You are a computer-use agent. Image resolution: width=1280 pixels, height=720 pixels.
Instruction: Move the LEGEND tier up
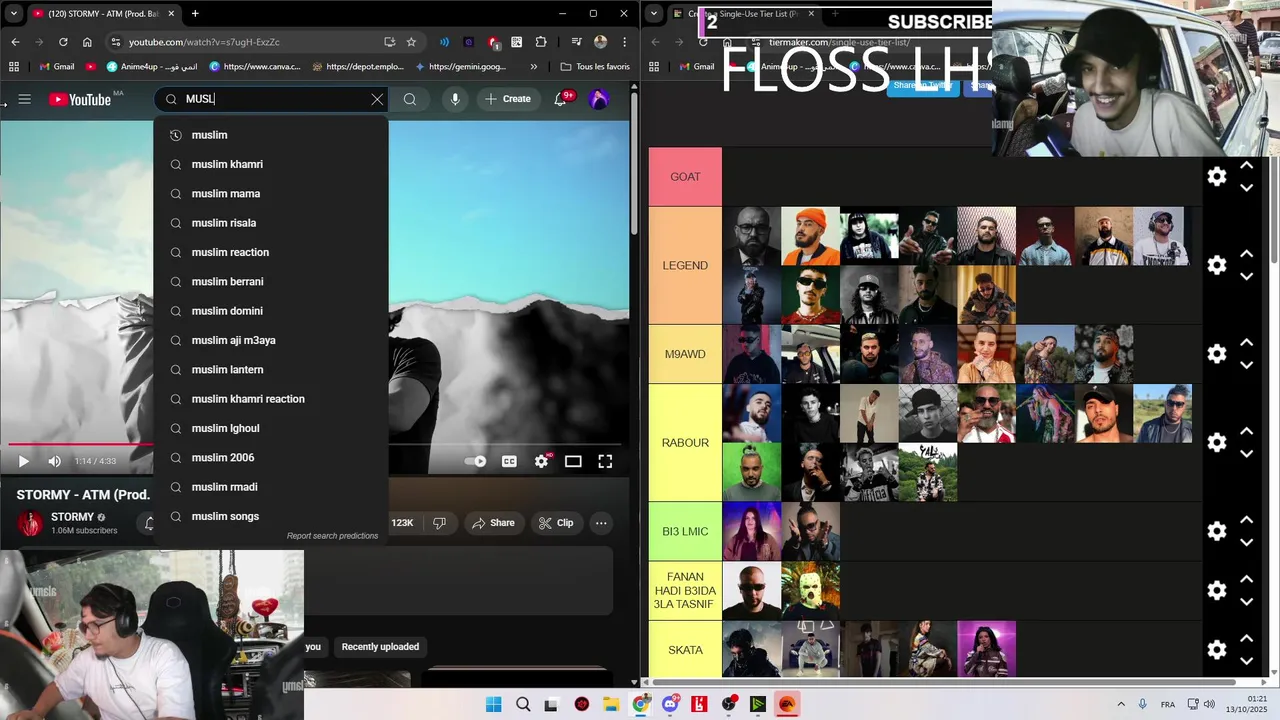click(1247, 254)
